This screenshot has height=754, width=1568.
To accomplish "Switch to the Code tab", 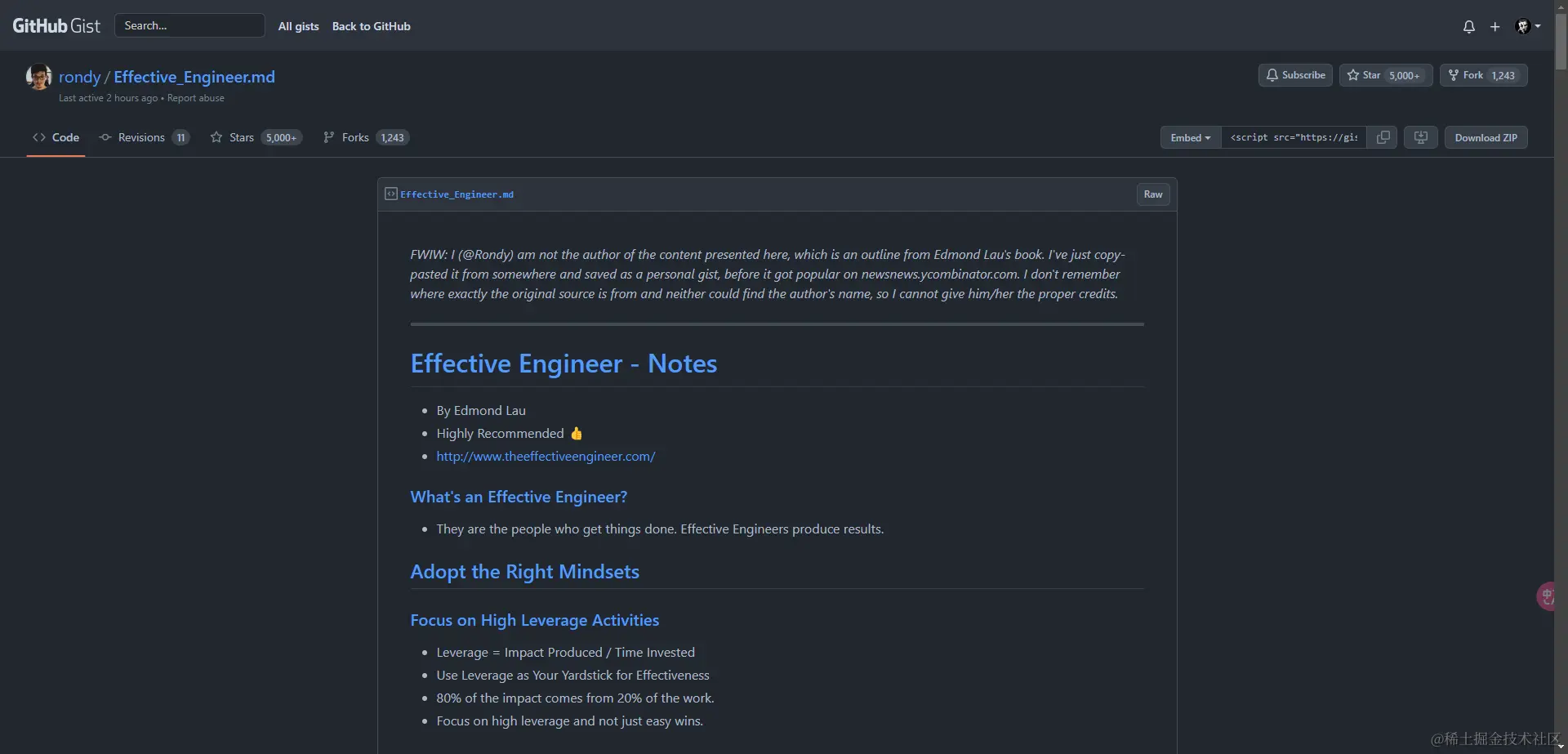I will [56, 137].
